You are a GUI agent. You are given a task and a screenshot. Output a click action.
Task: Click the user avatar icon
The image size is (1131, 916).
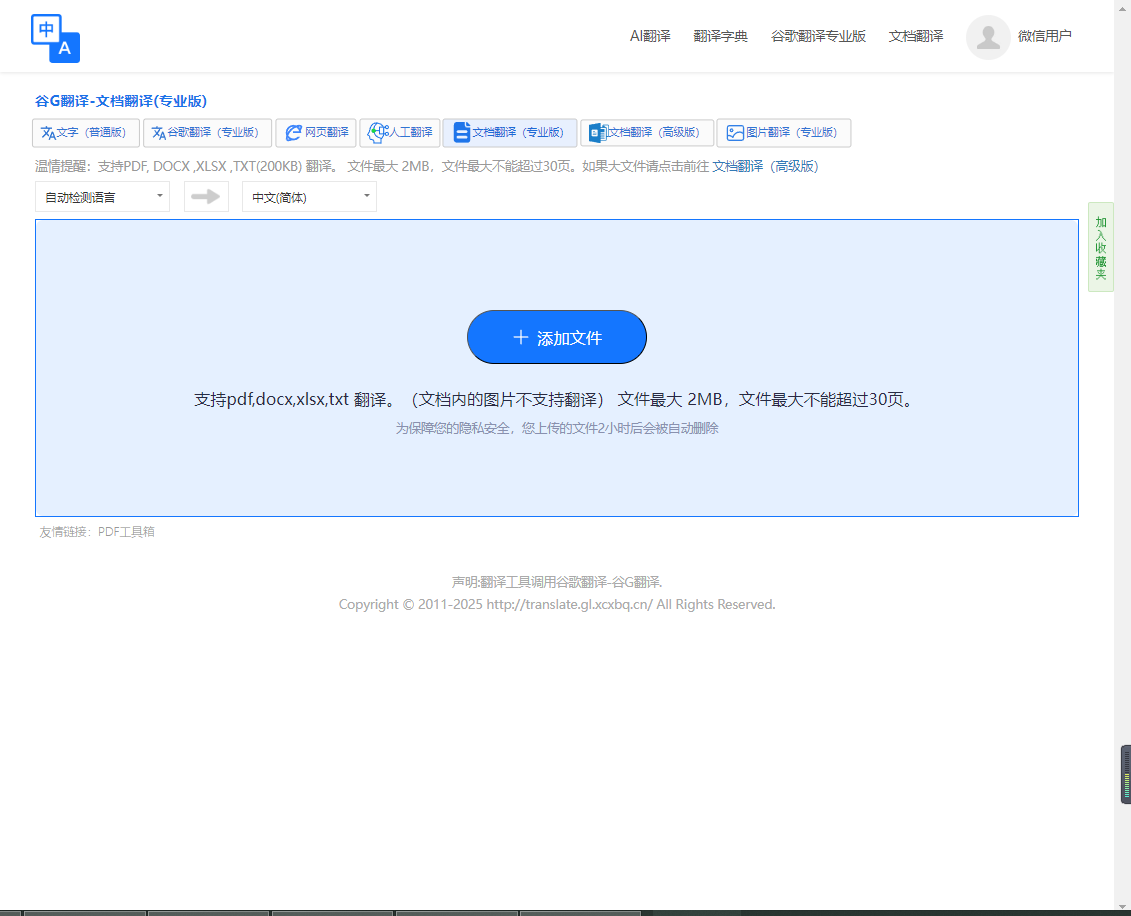(988, 37)
